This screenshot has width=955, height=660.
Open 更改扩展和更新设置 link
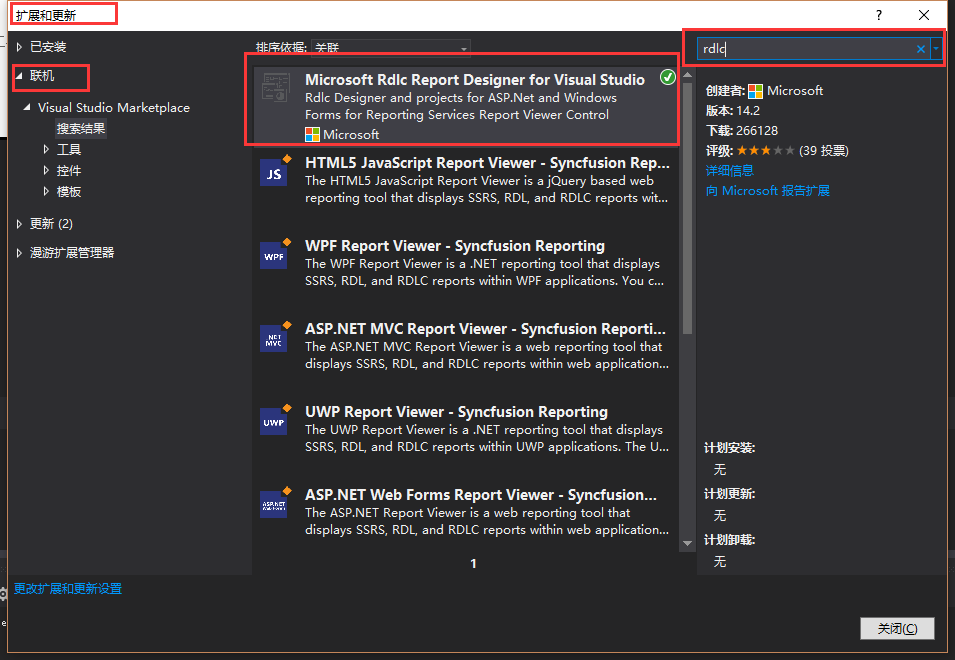tap(68, 589)
